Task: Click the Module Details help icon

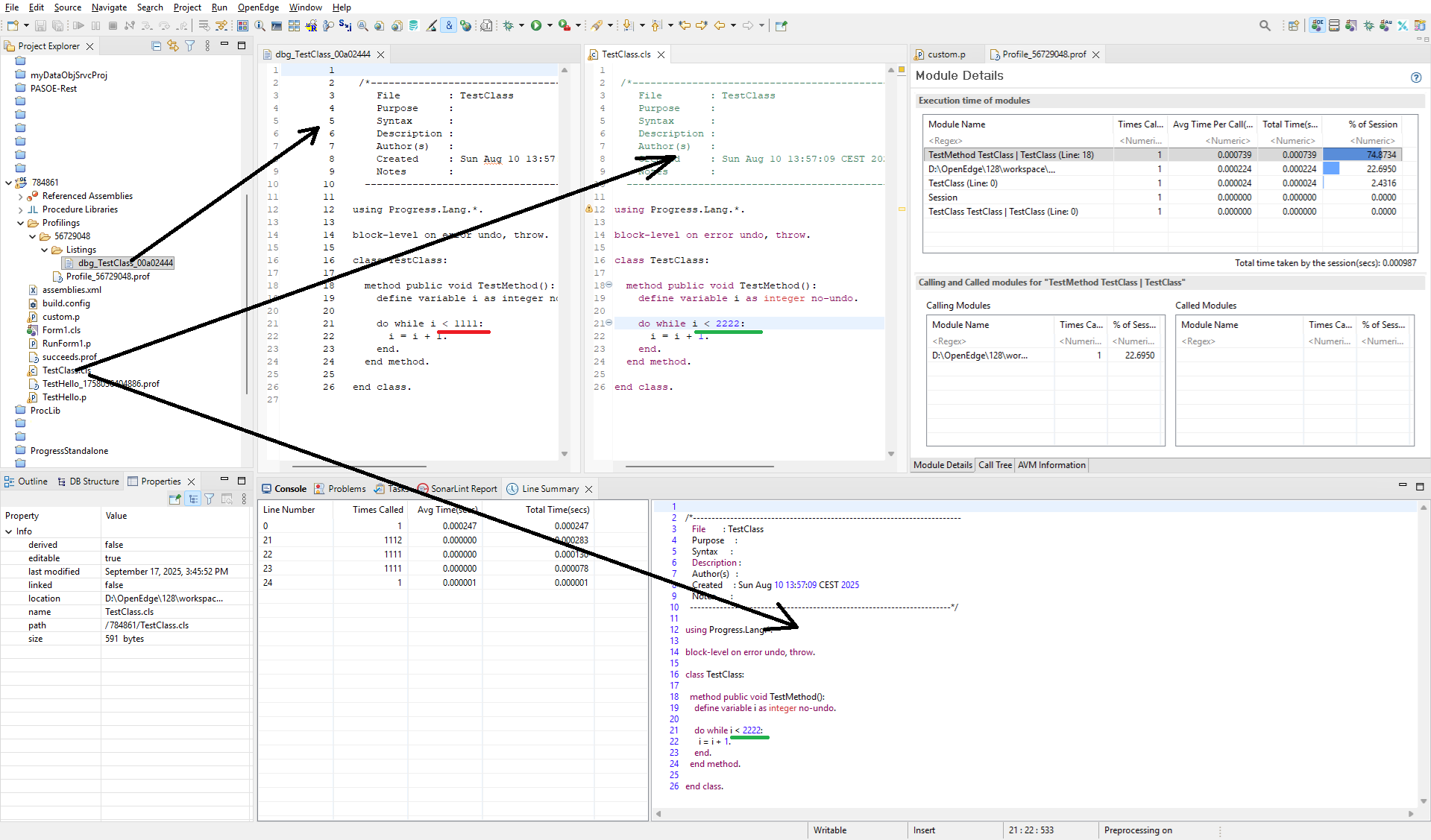Action: 1416,77
